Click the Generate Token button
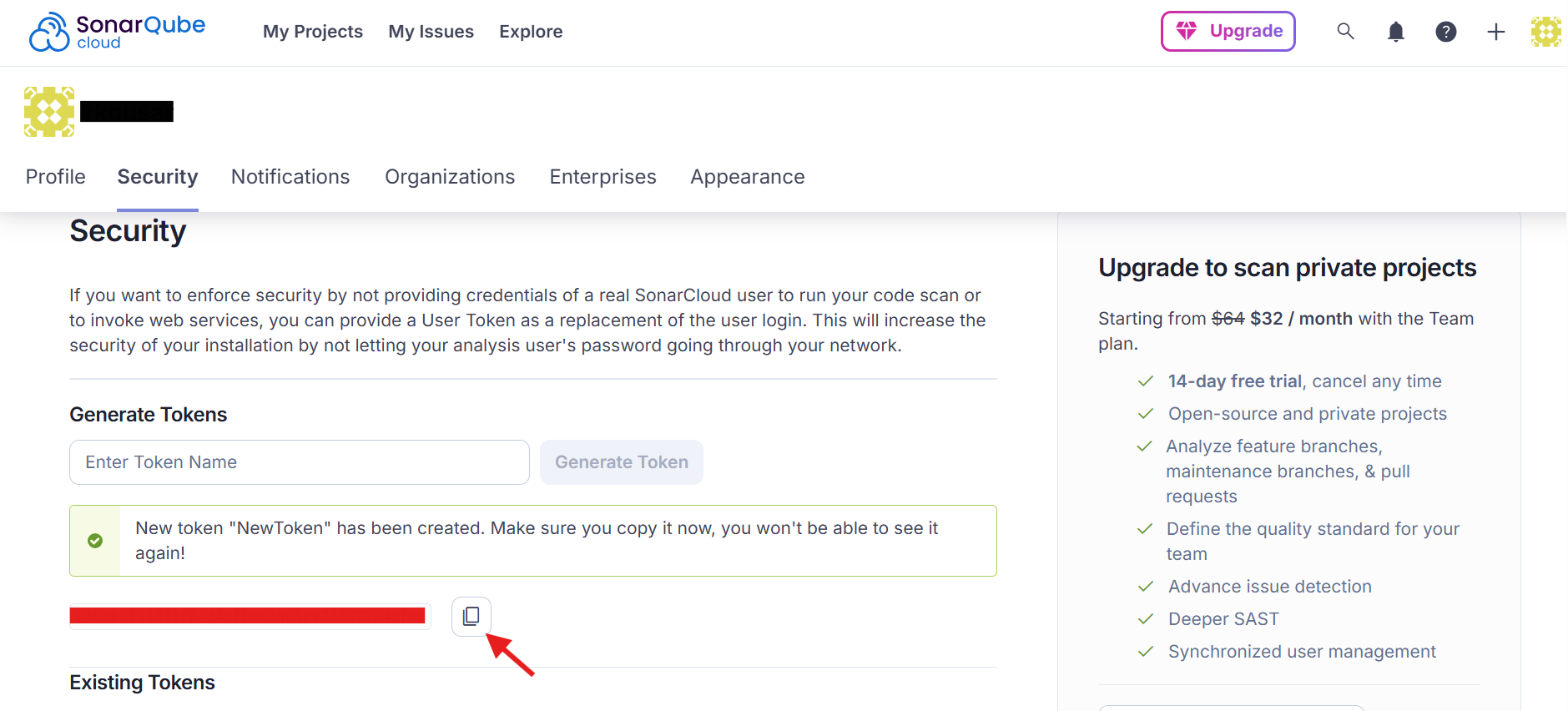The height and width of the screenshot is (711, 1568). [621, 462]
